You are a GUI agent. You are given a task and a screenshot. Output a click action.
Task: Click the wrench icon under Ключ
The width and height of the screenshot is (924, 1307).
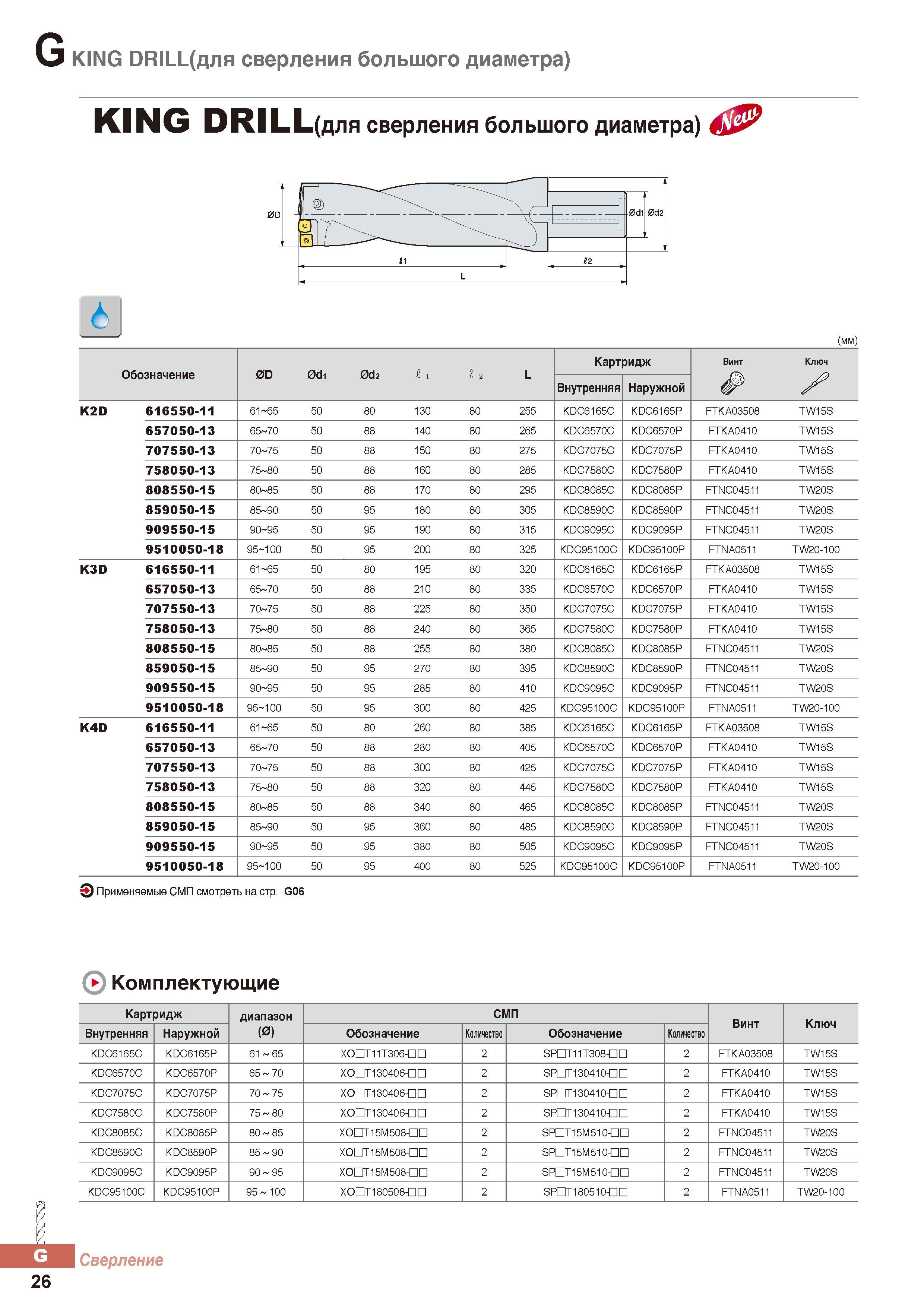click(815, 383)
